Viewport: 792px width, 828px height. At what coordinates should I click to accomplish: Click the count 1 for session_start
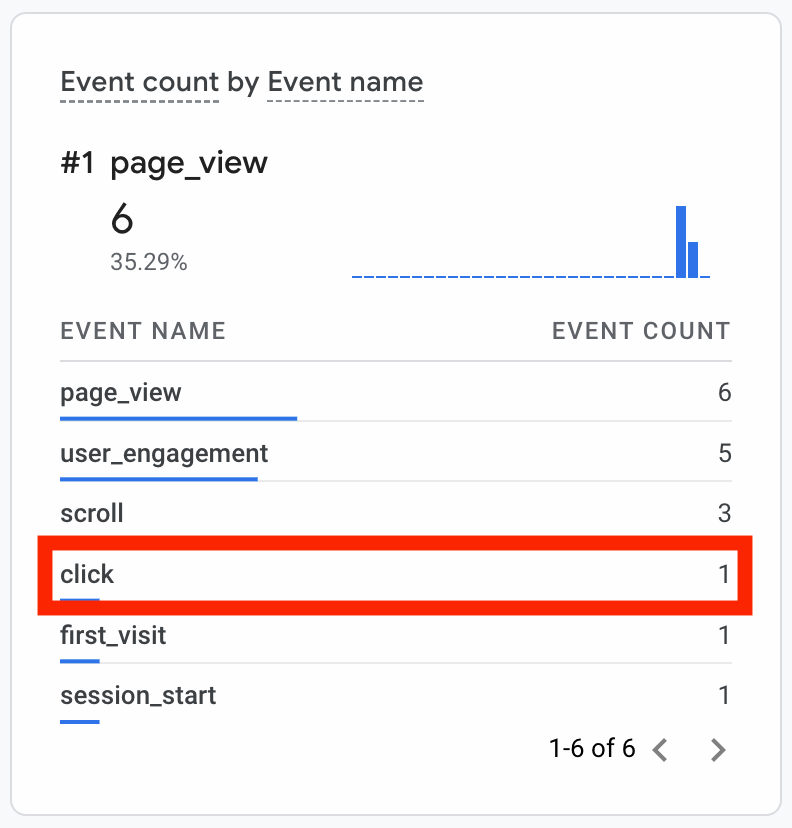click(x=724, y=695)
